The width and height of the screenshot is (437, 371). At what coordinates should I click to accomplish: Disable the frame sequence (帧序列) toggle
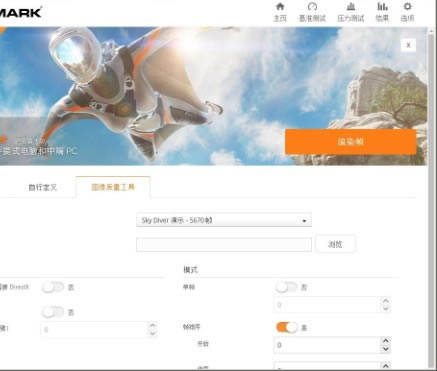[287, 327]
